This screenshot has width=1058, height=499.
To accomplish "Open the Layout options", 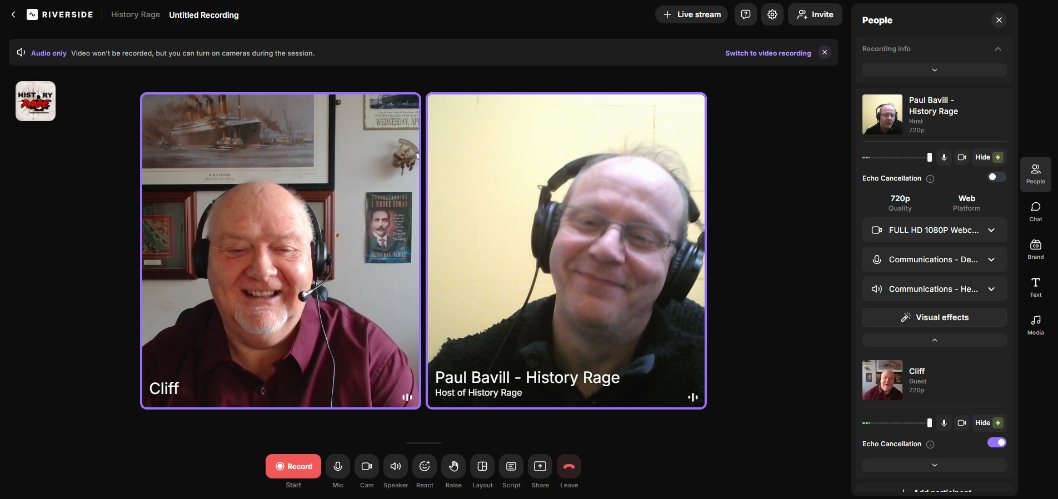I will (482, 466).
